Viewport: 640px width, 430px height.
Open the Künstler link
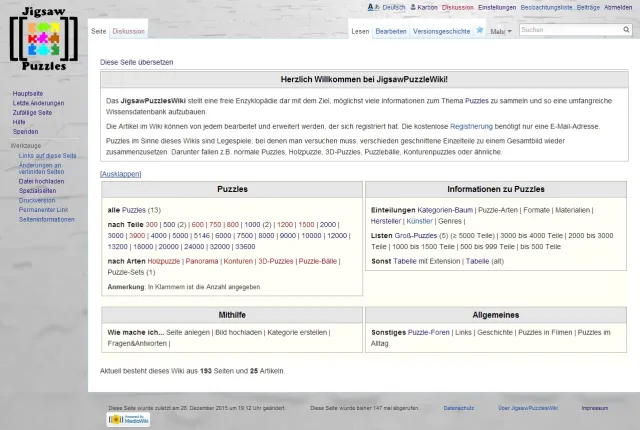(420, 221)
